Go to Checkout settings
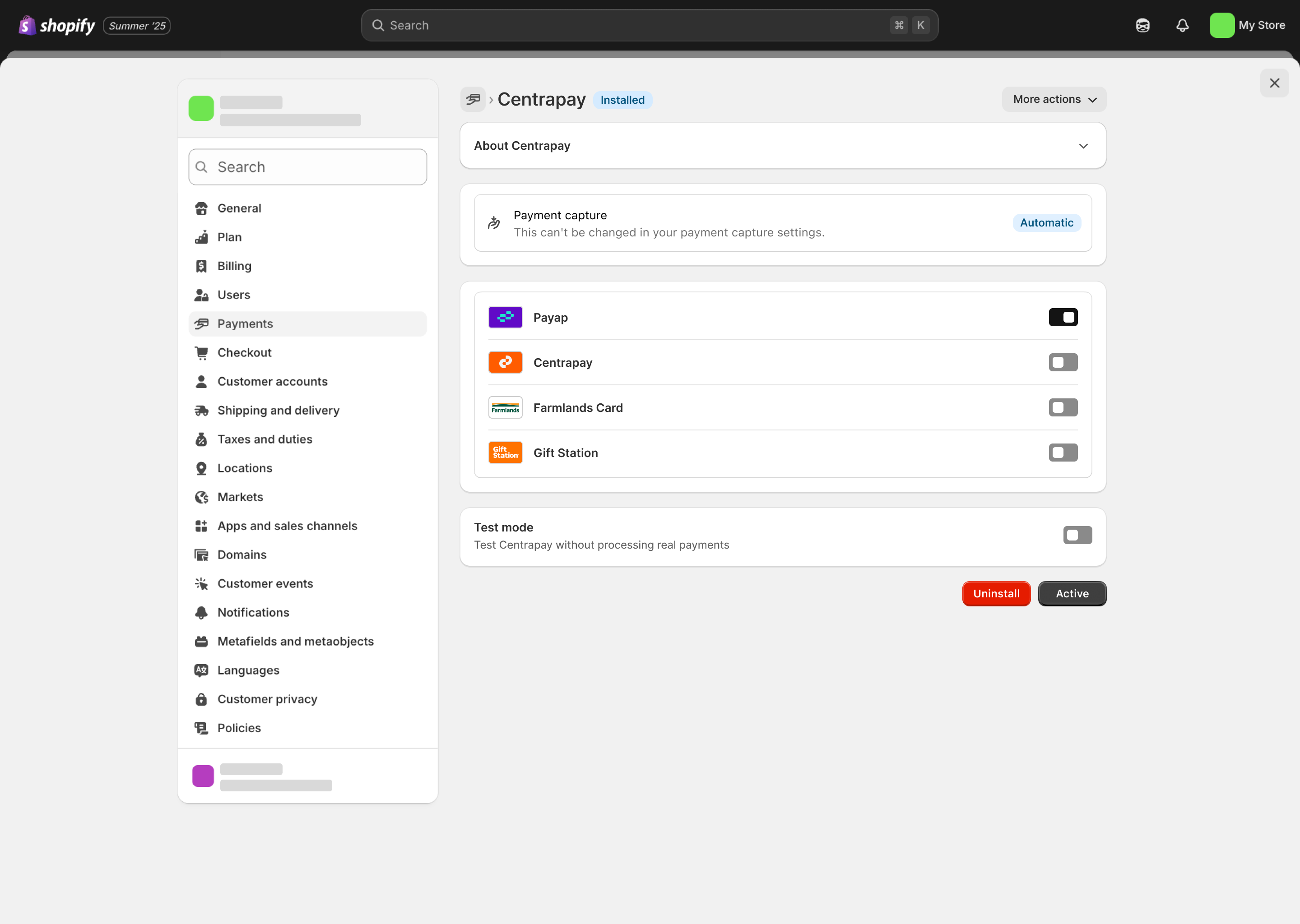 click(244, 353)
